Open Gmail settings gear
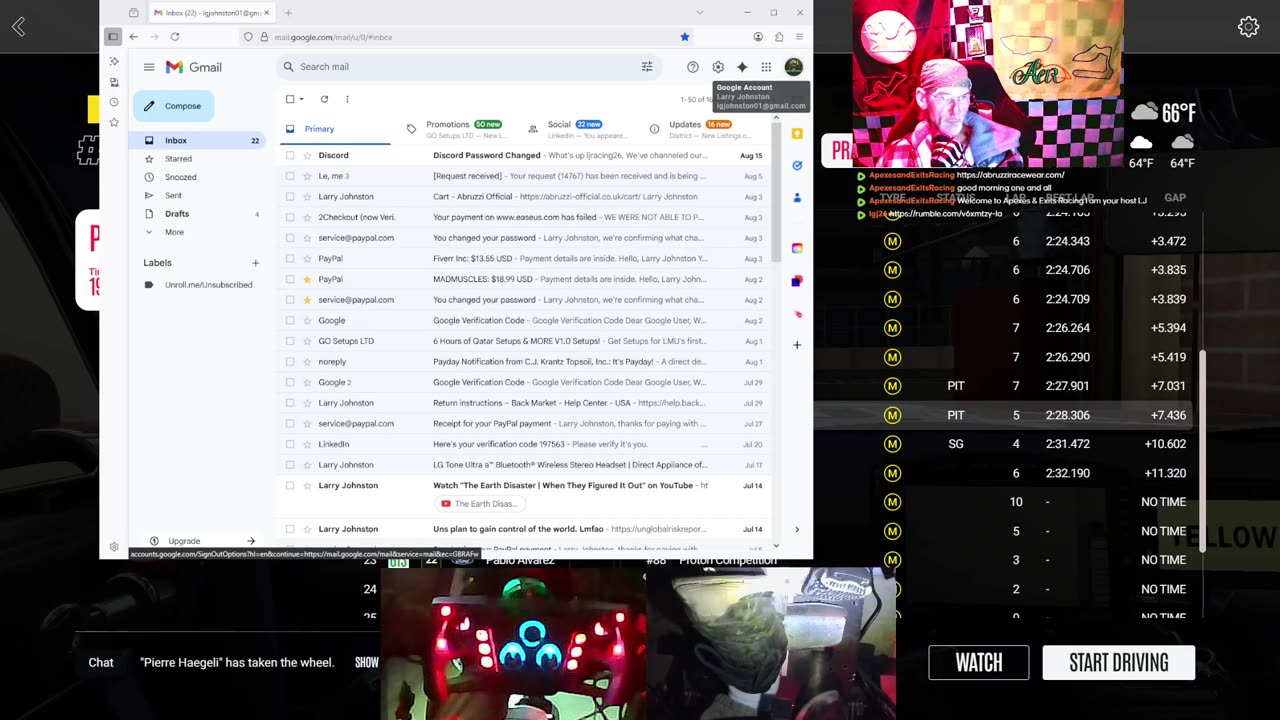This screenshot has width=1280, height=720. (x=718, y=67)
